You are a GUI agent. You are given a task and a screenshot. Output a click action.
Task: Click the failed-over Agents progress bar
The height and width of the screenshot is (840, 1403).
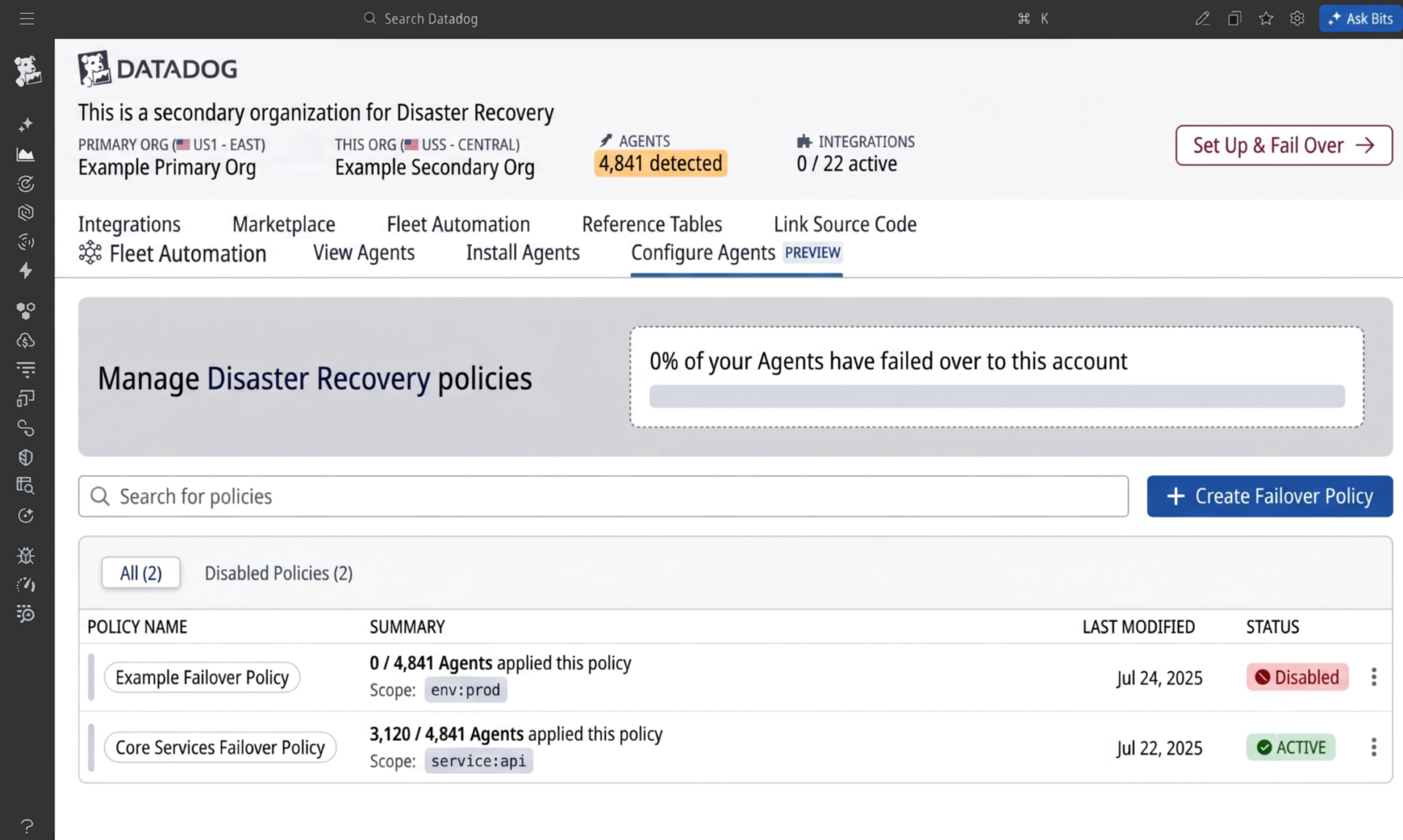[996, 396]
